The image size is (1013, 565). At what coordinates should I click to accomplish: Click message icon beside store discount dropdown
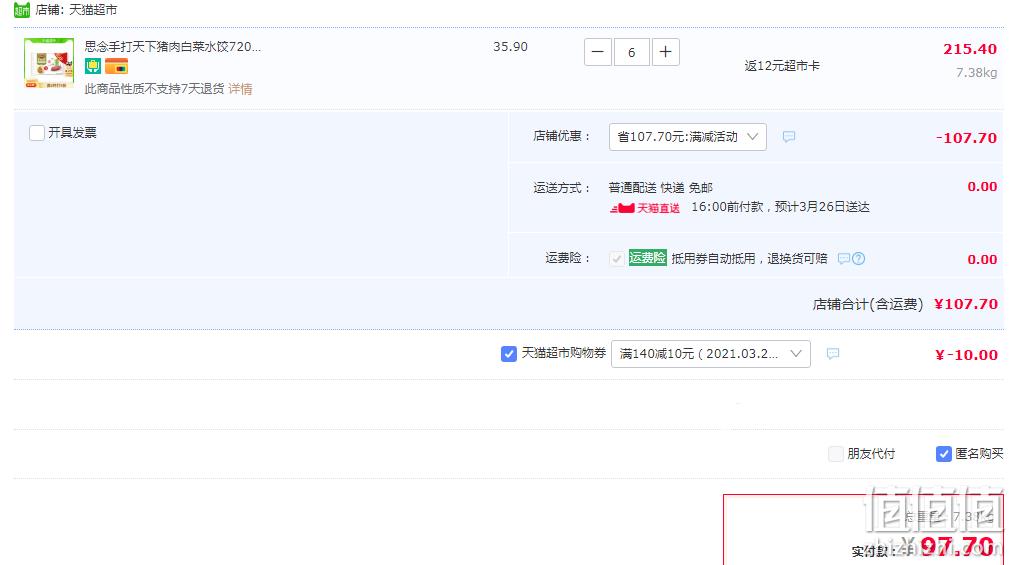click(788, 137)
